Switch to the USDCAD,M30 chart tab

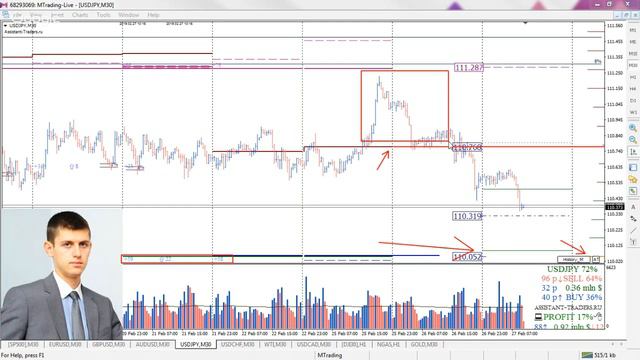tap(313, 344)
